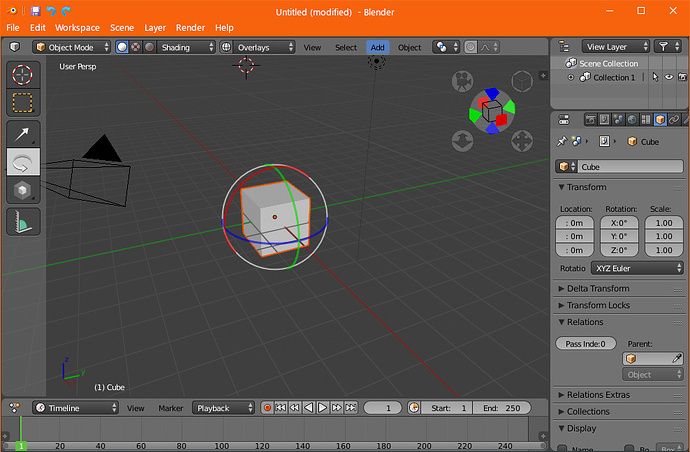Viewport: 690px width, 452px height.
Task: Click the undo arrow in title bar
Action: point(51,11)
